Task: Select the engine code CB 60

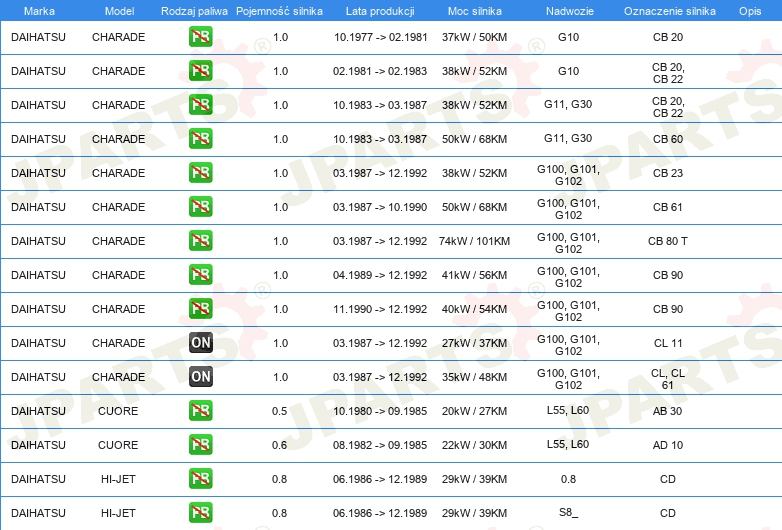Action: 668,139
